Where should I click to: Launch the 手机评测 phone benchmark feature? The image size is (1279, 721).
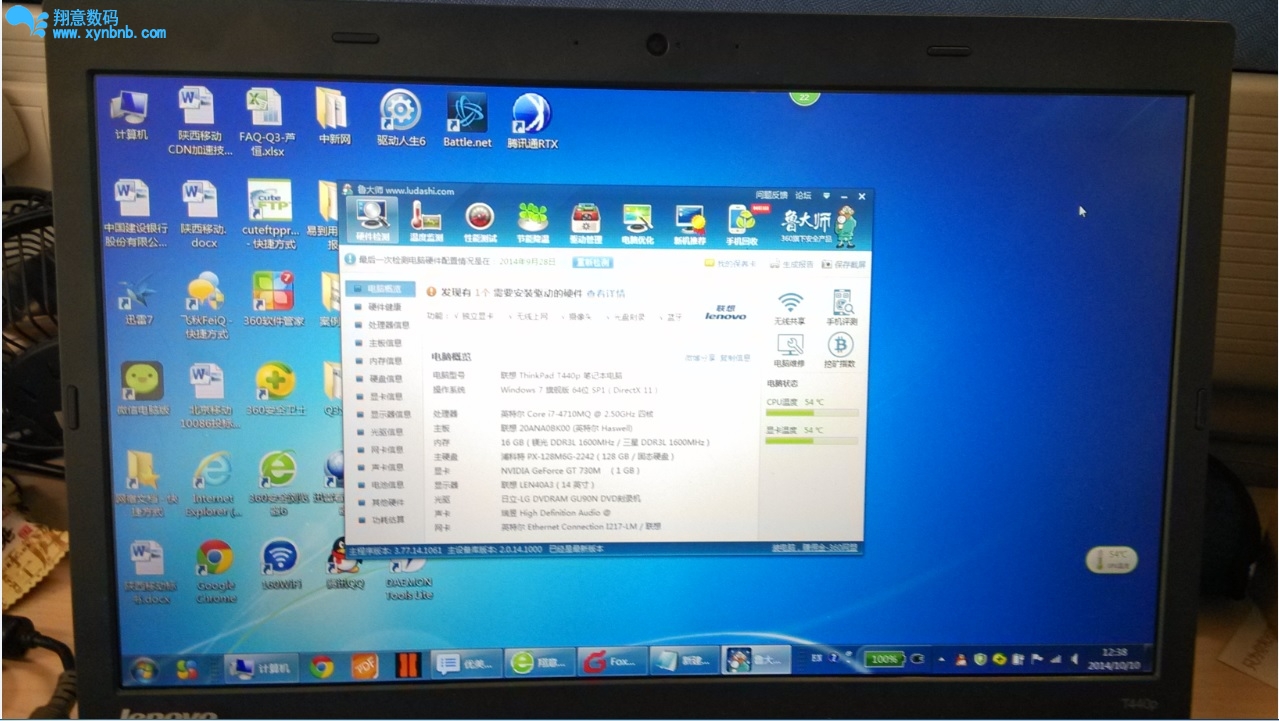pos(841,308)
